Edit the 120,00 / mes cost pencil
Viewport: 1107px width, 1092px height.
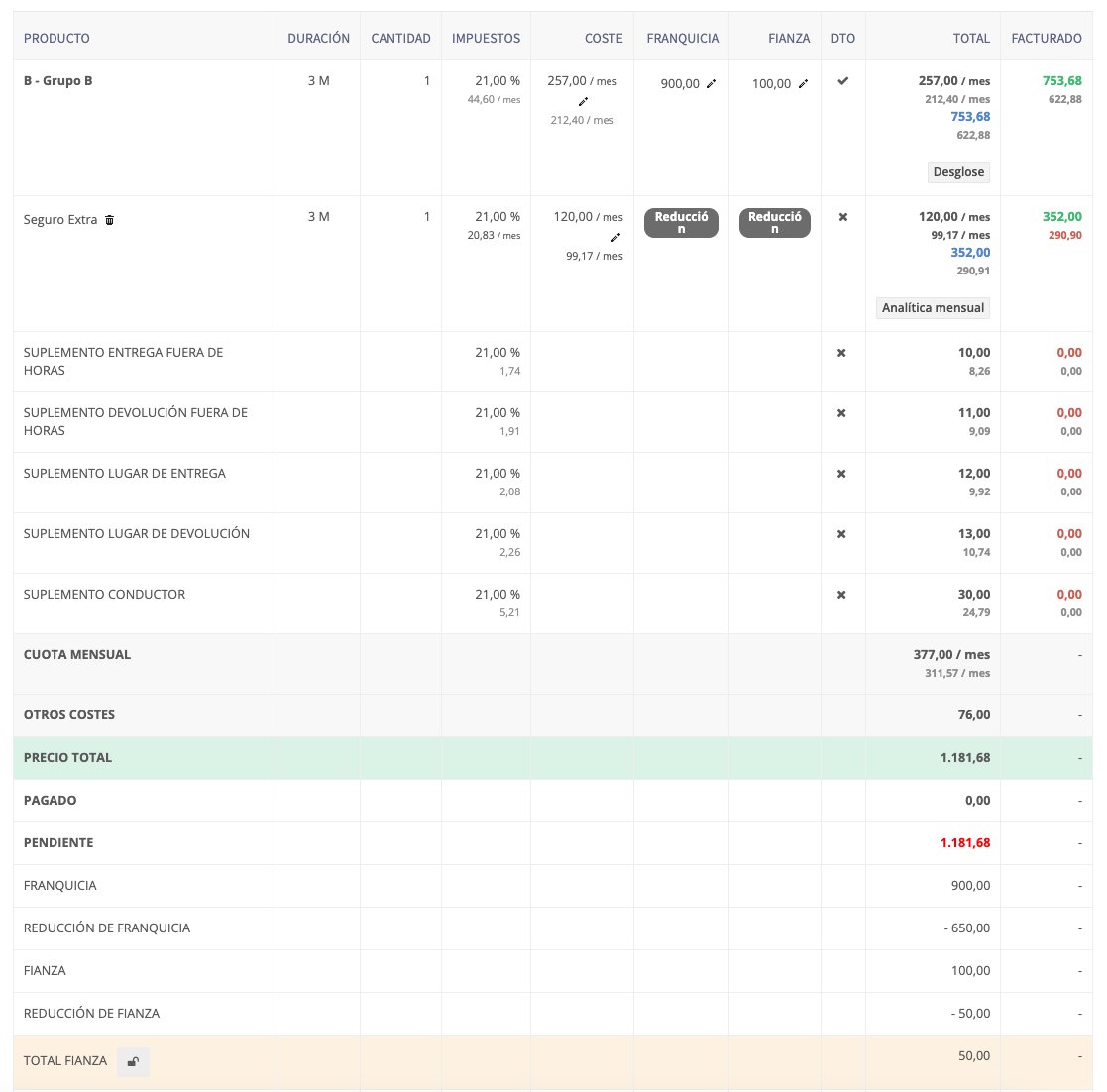(x=615, y=237)
